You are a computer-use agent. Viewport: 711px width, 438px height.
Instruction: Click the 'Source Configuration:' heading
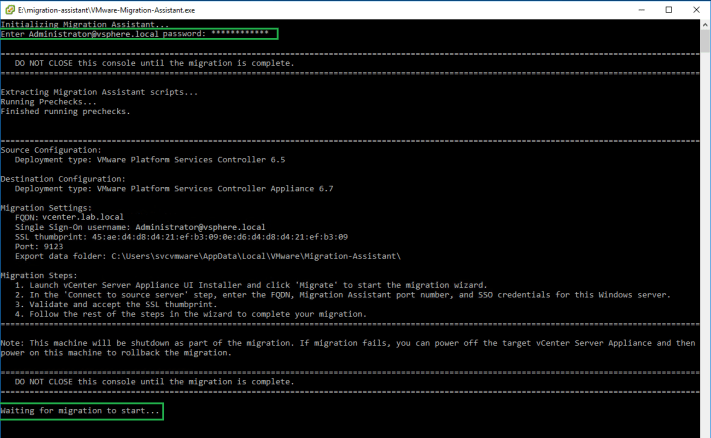(x=51, y=150)
